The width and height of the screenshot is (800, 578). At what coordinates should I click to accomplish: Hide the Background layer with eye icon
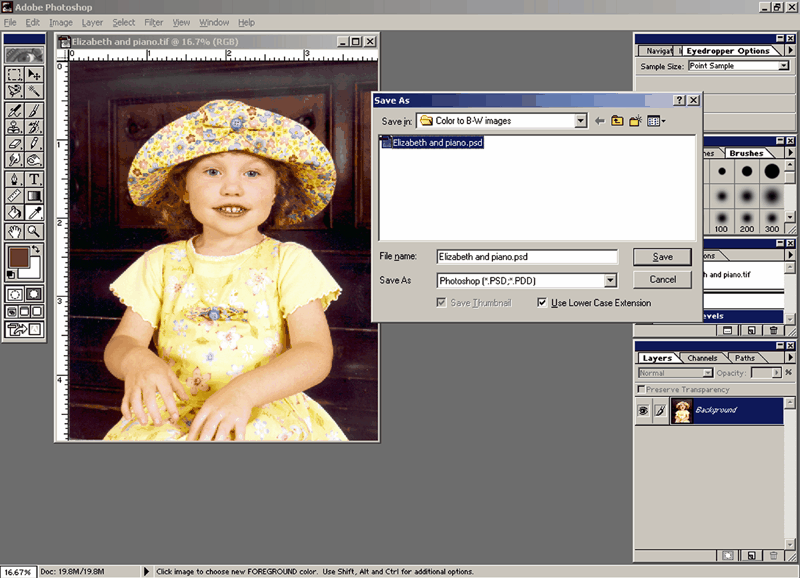tap(644, 410)
